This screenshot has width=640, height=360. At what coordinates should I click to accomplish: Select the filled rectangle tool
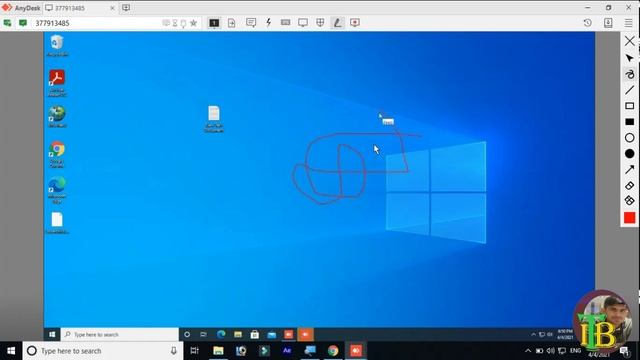pos(629,122)
